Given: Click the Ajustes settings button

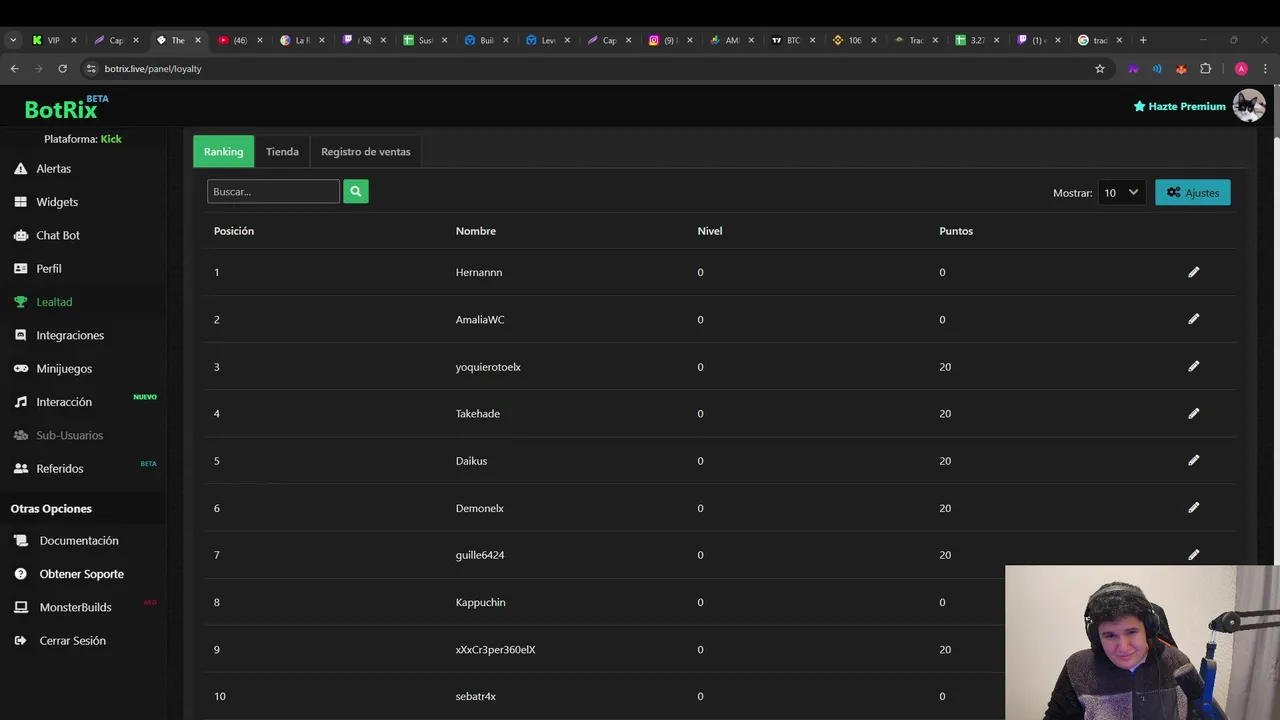Looking at the screenshot, I should point(1193,192).
